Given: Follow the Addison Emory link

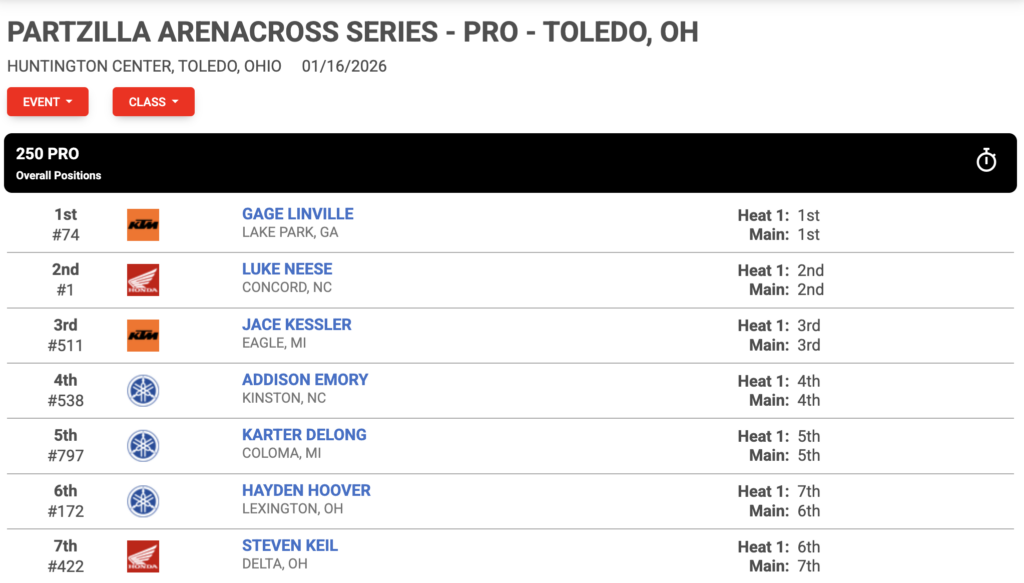Looking at the screenshot, I should tap(305, 380).
